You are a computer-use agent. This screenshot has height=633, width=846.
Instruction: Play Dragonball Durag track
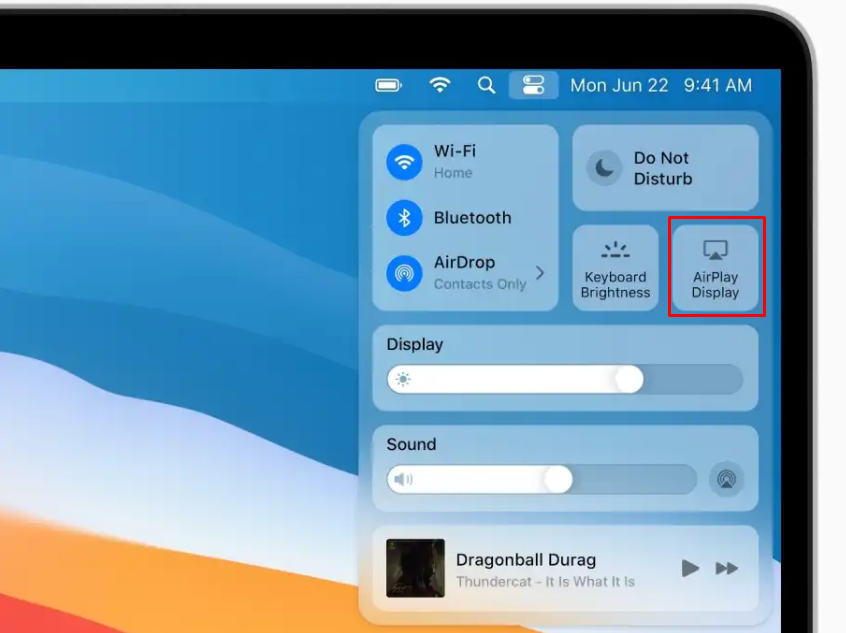(x=690, y=568)
